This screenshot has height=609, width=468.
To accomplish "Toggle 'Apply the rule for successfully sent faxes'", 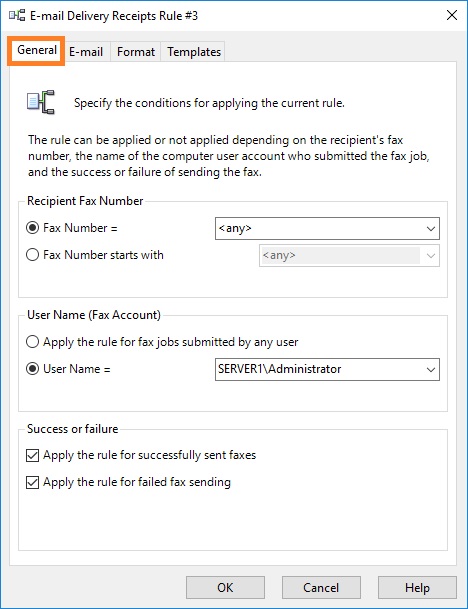I will pyautogui.click(x=33, y=455).
